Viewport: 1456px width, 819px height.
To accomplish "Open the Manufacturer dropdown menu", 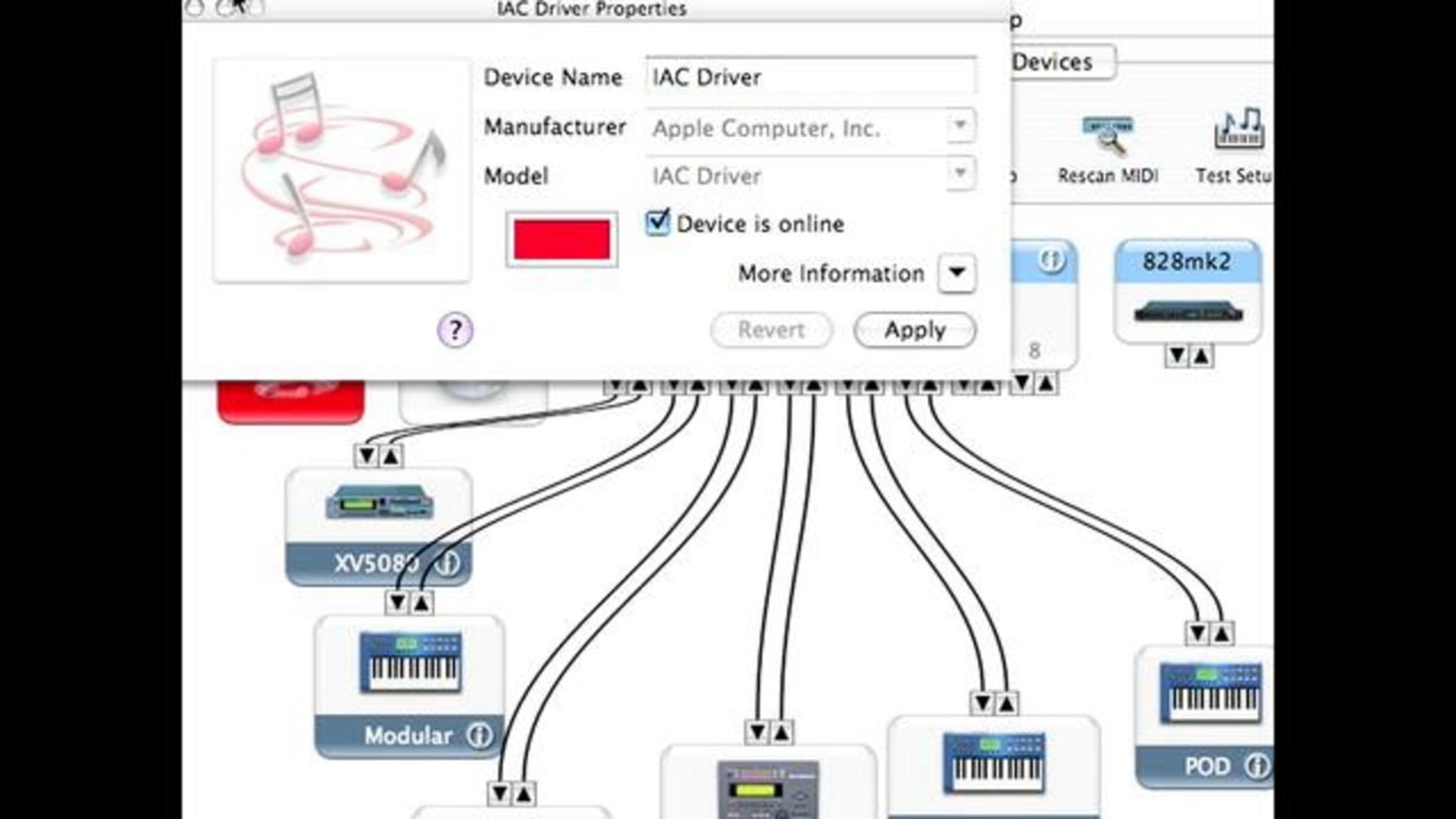I will click(x=960, y=126).
